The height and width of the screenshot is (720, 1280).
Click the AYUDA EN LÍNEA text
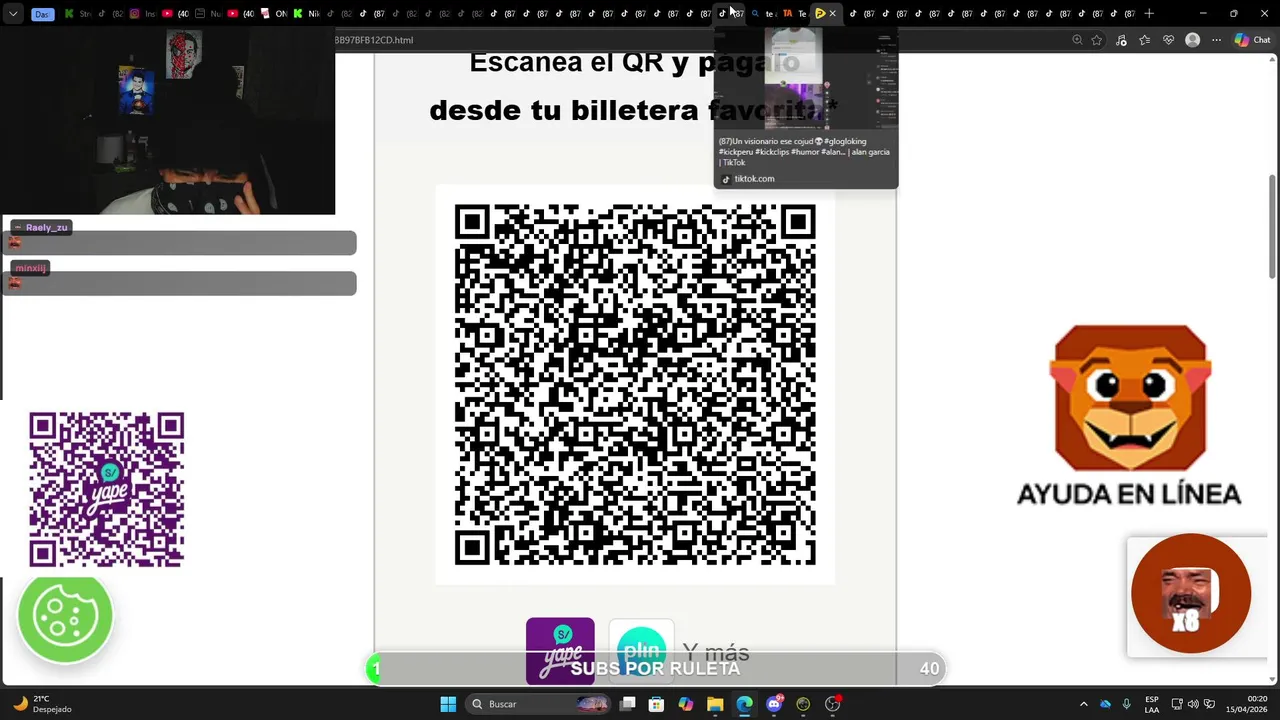pyautogui.click(x=1129, y=494)
